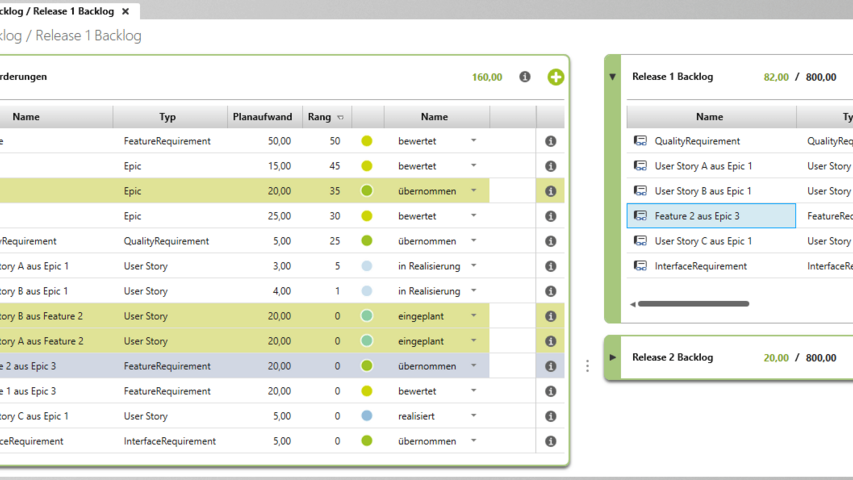Open info icon for FeatureRequirement 50,00 row
The image size is (853, 480).
[550, 142]
